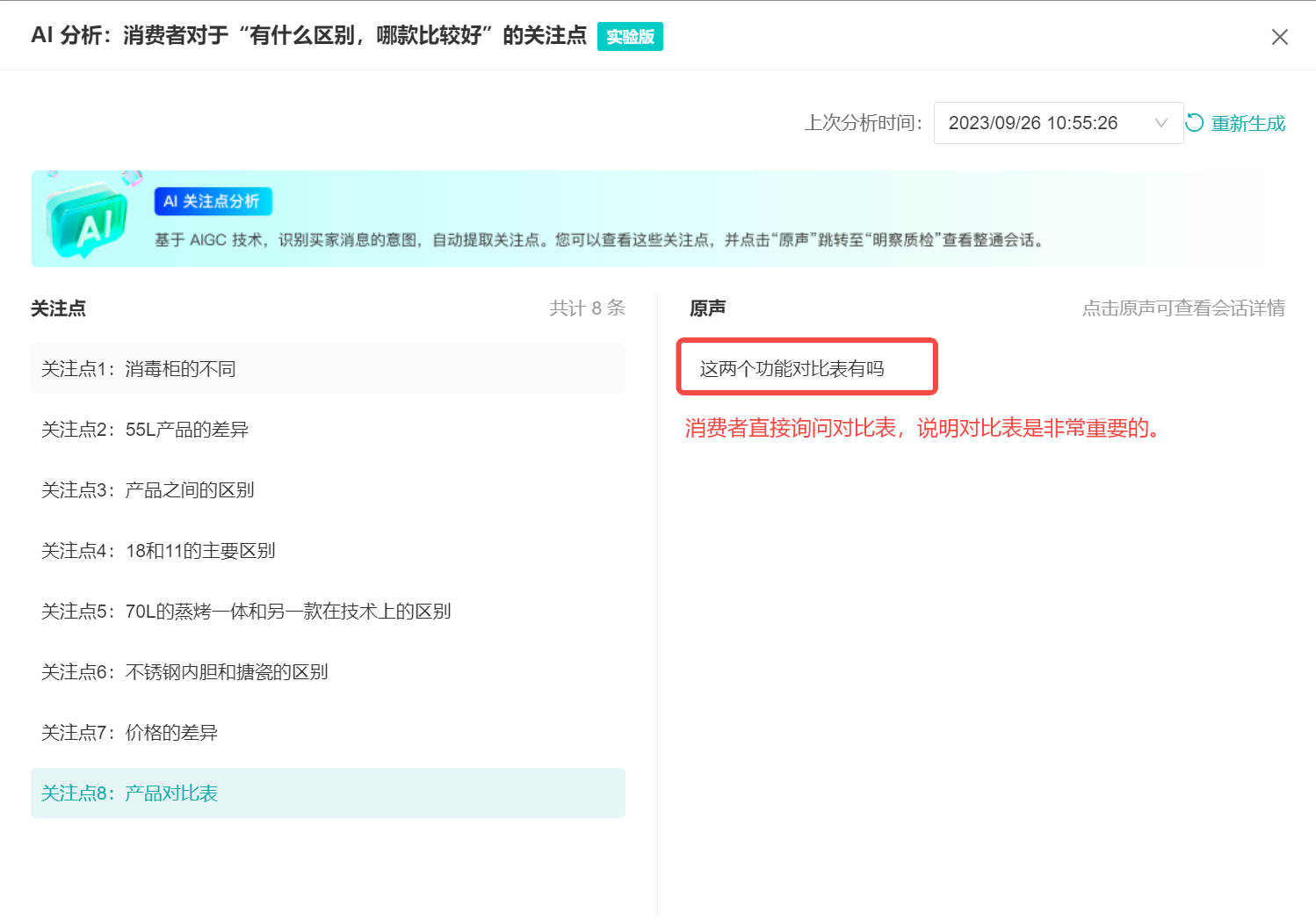The image size is (1316, 920).
Task: Click the 上次分析时间 label
Action: click(x=864, y=123)
